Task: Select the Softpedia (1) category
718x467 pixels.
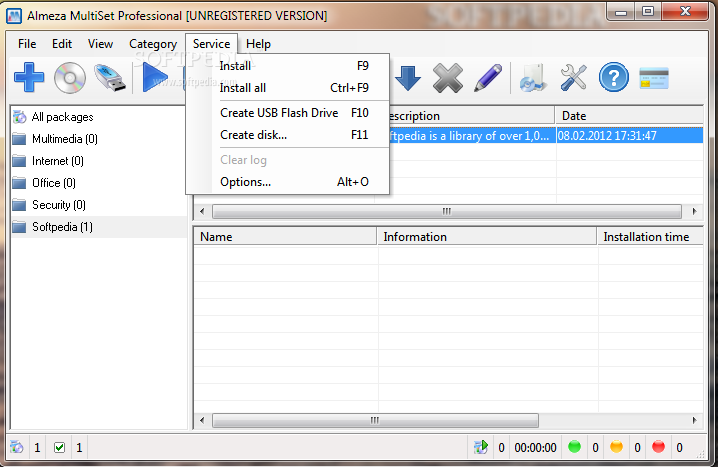Action: pos(62,227)
